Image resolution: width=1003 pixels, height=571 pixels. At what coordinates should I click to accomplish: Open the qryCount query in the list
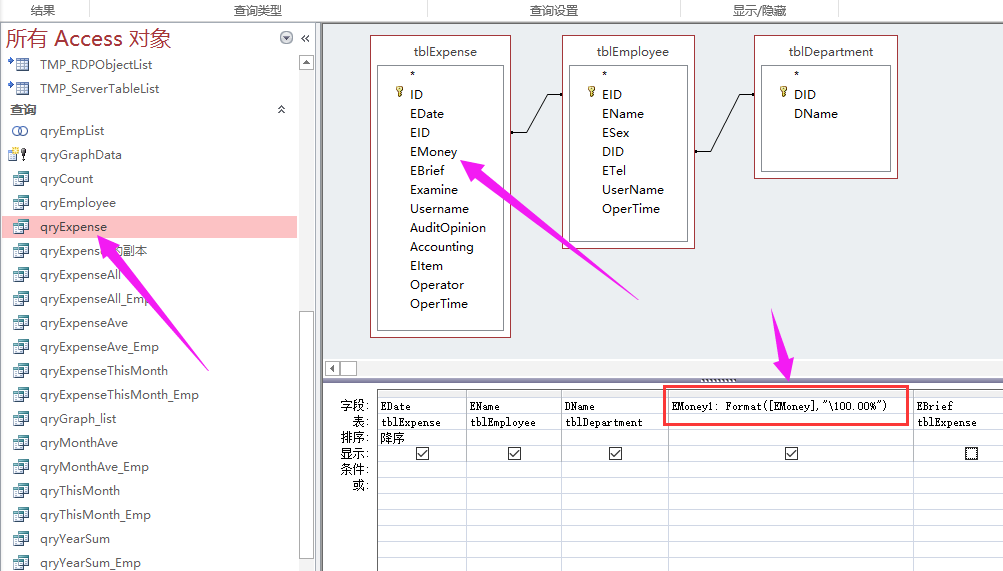pos(67,179)
